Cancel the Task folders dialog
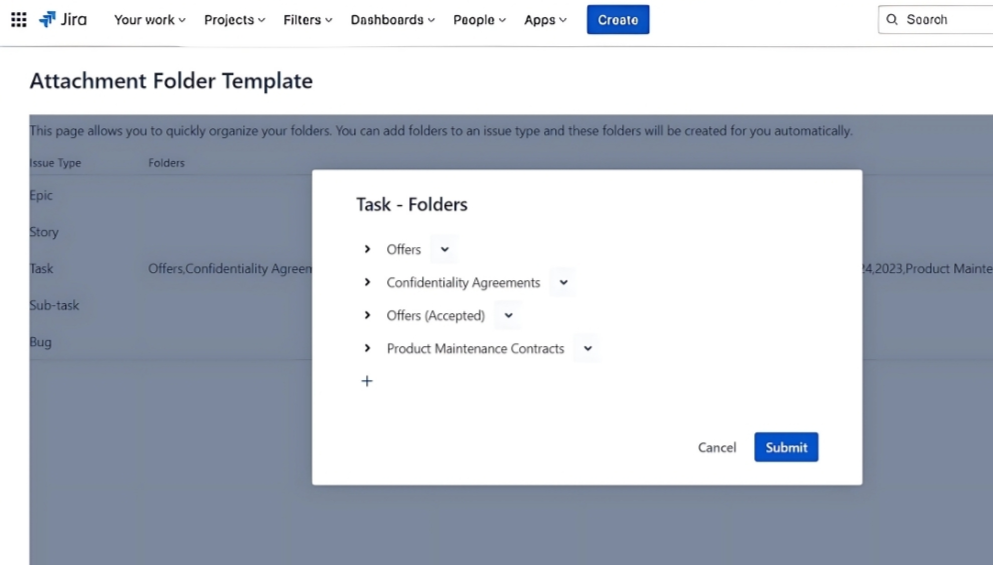 coord(717,447)
